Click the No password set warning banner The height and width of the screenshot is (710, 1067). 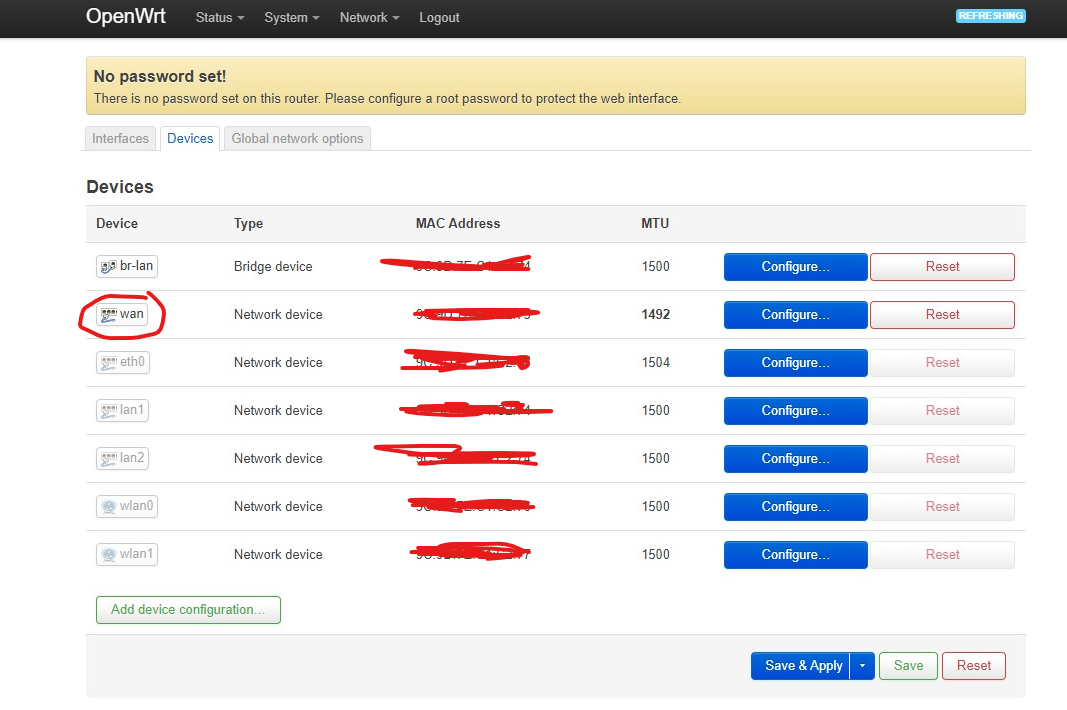pos(555,86)
